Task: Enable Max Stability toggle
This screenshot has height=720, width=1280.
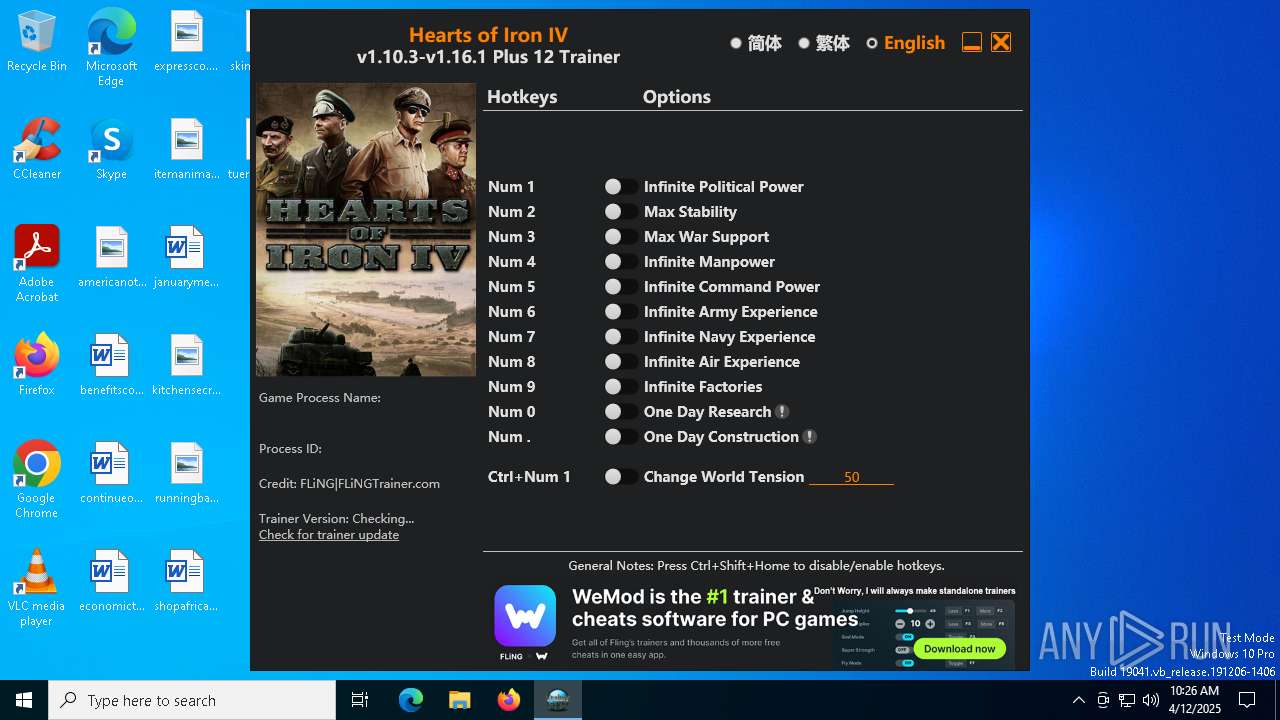Action: (x=621, y=212)
